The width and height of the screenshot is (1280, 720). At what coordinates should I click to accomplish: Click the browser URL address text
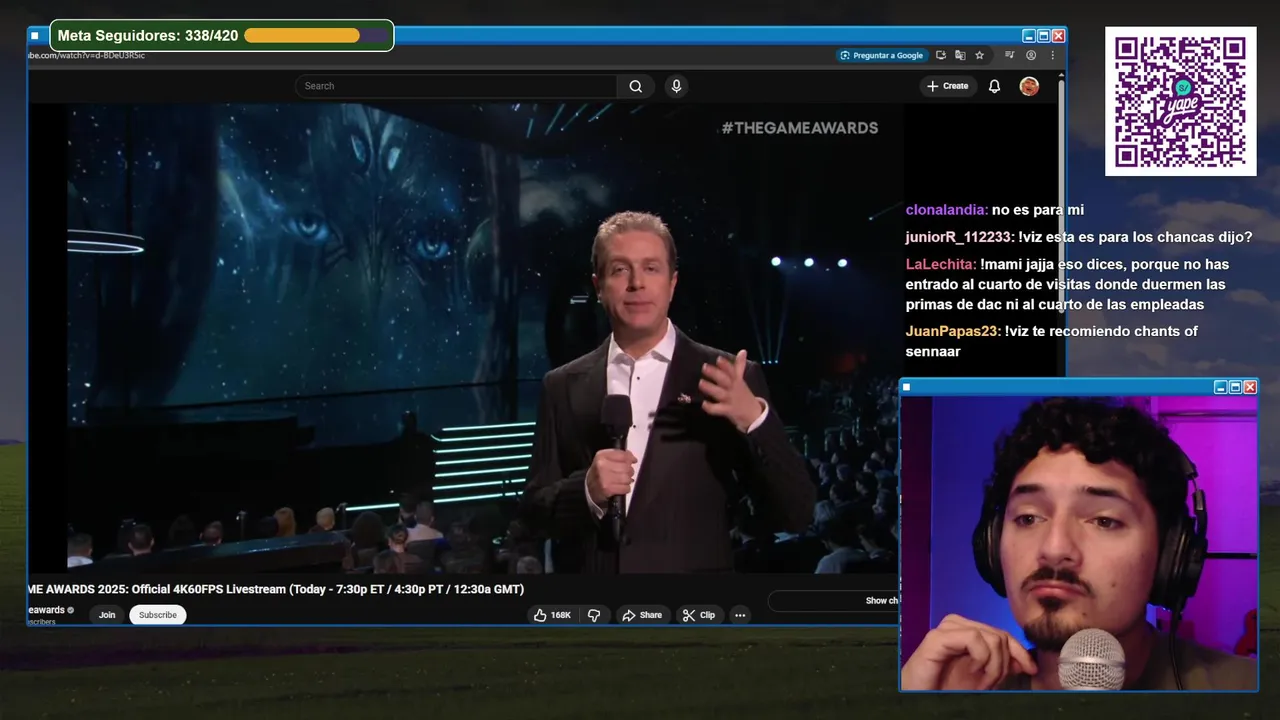click(x=86, y=55)
